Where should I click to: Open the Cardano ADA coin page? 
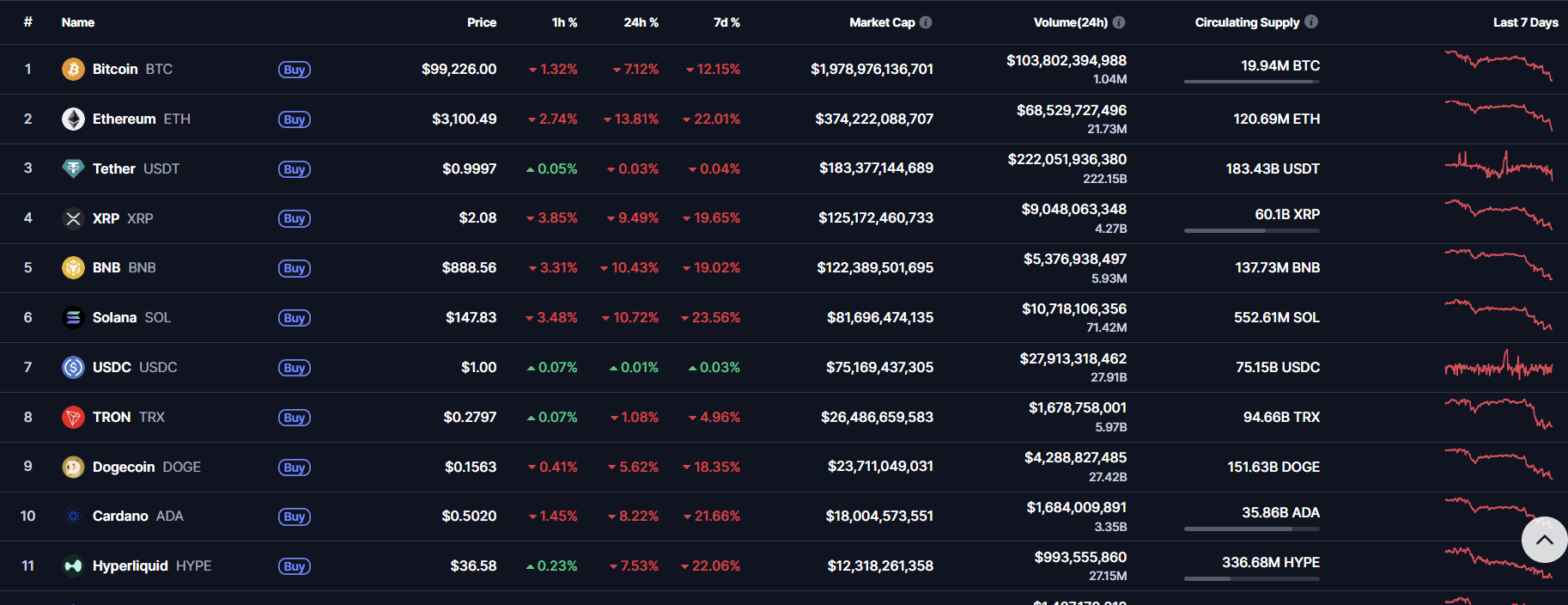point(120,516)
